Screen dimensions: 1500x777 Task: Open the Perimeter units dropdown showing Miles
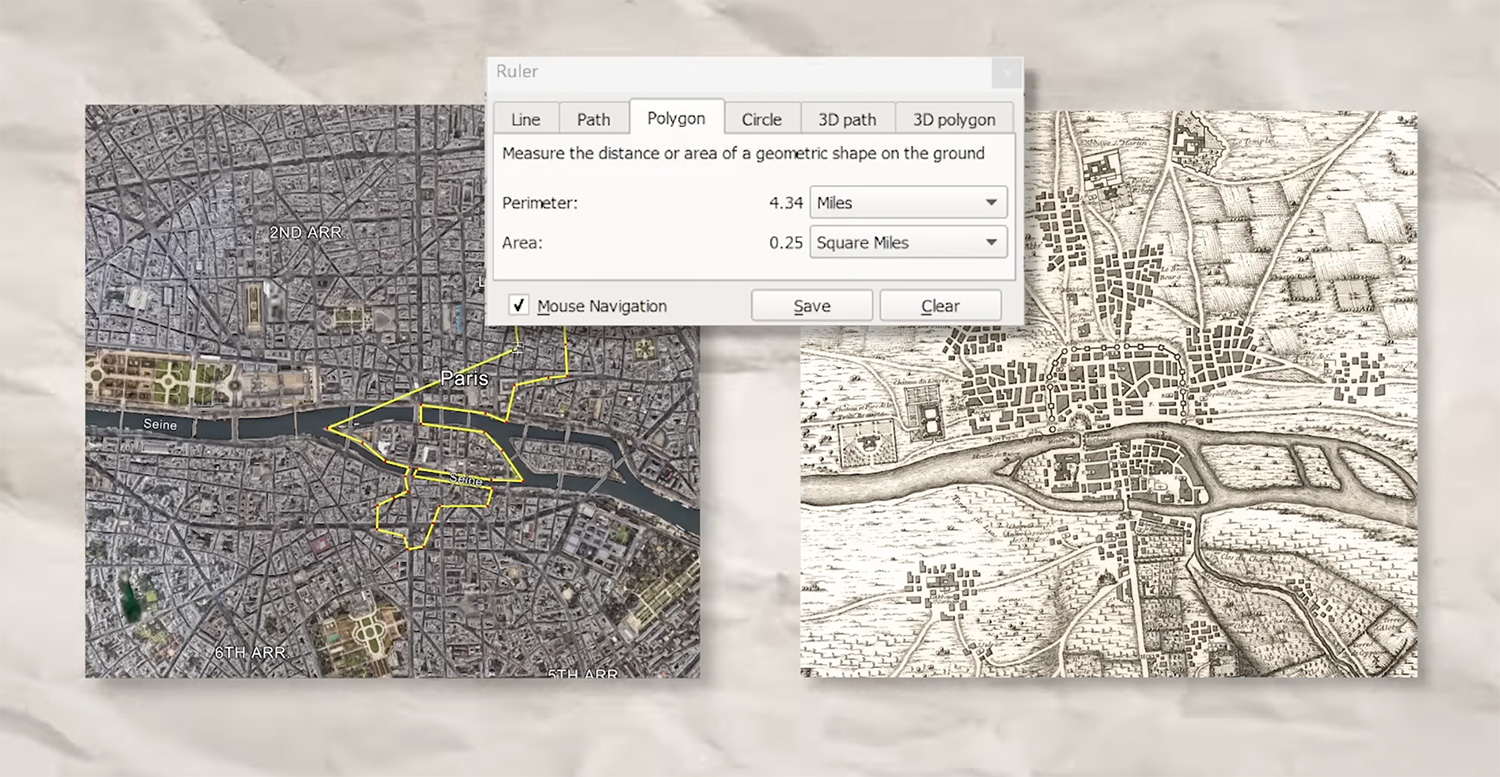[907, 202]
